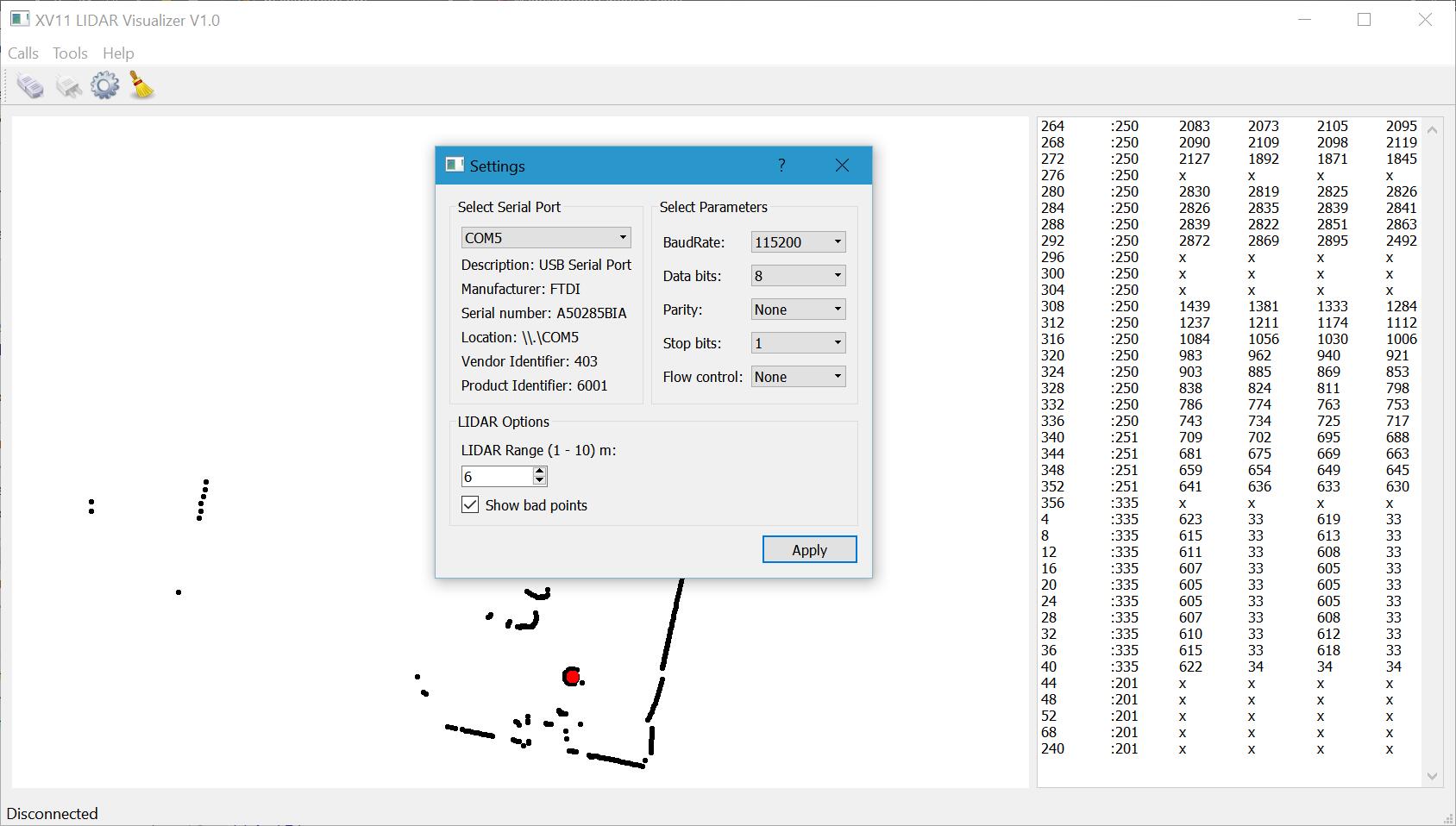Click angle 356 in the data list

(x=1052, y=503)
